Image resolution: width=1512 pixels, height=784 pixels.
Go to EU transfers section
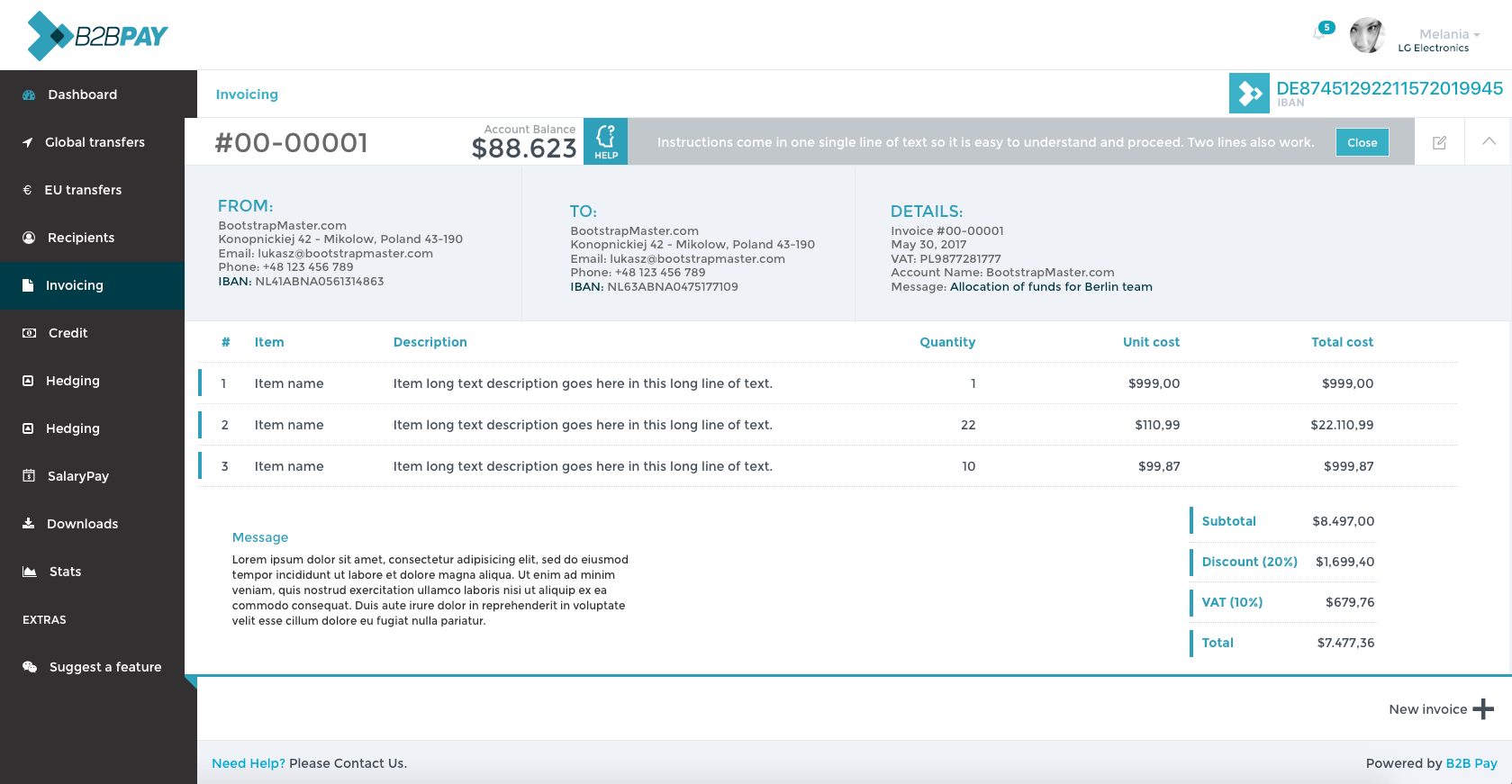point(83,190)
